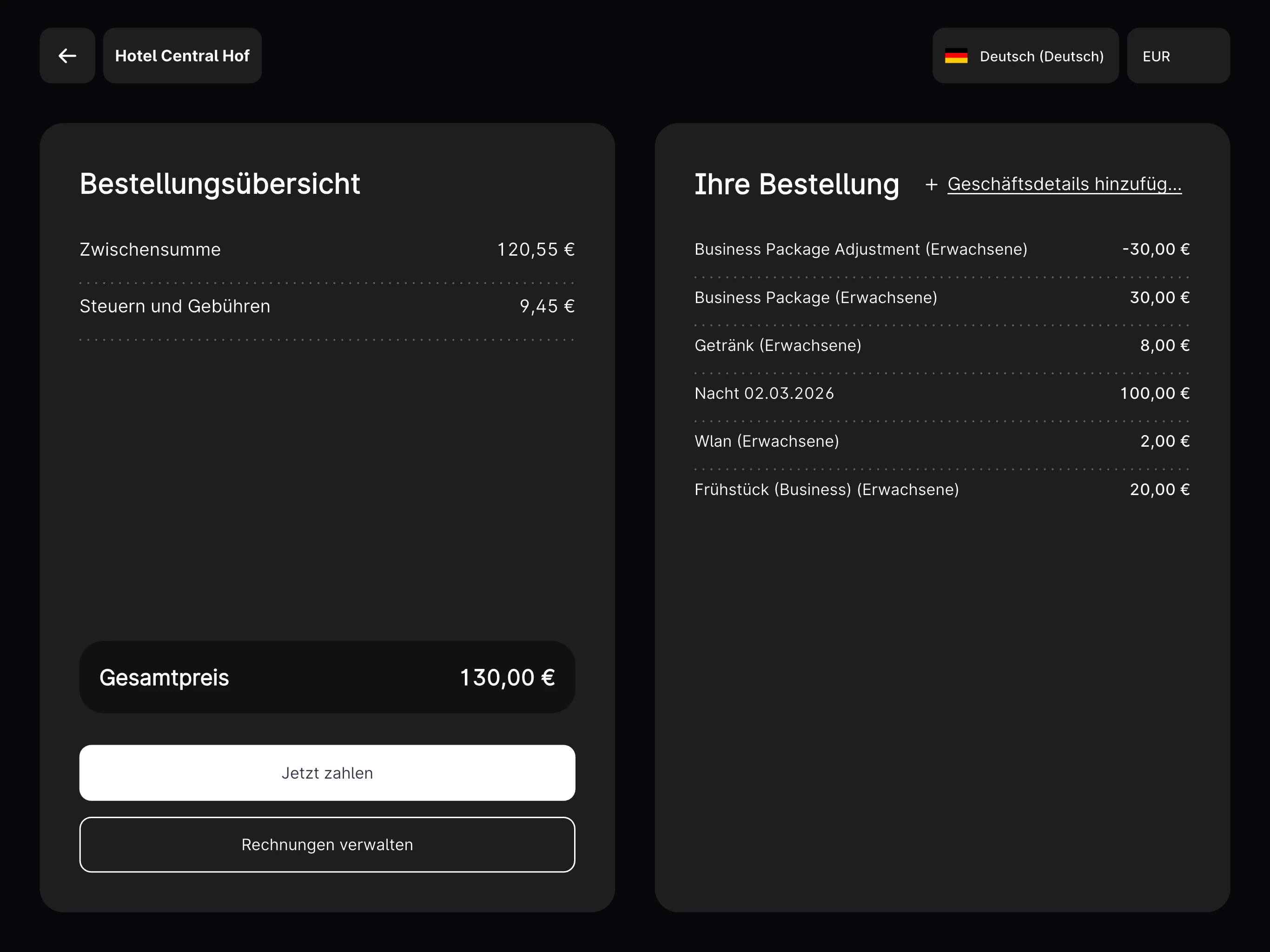Viewport: 1270px width, 952px height.
Task: Click the German flag icon
Action: pyautogui.click(x=956, y=56)
